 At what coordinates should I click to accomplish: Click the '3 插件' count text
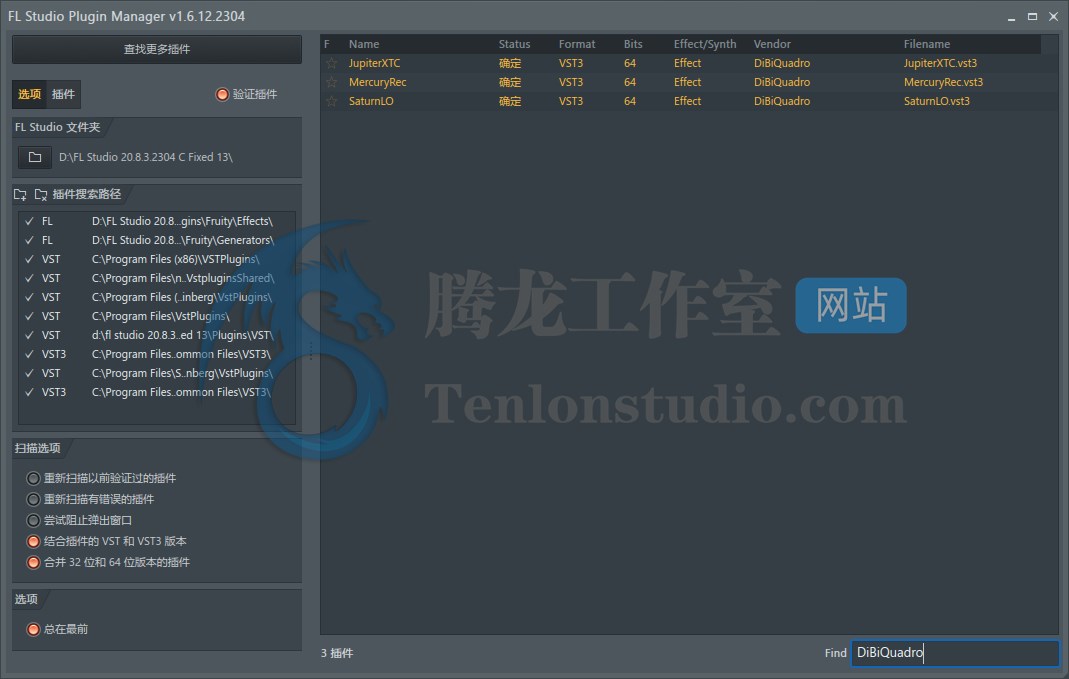pyautogui.click(x=337, y=654)
